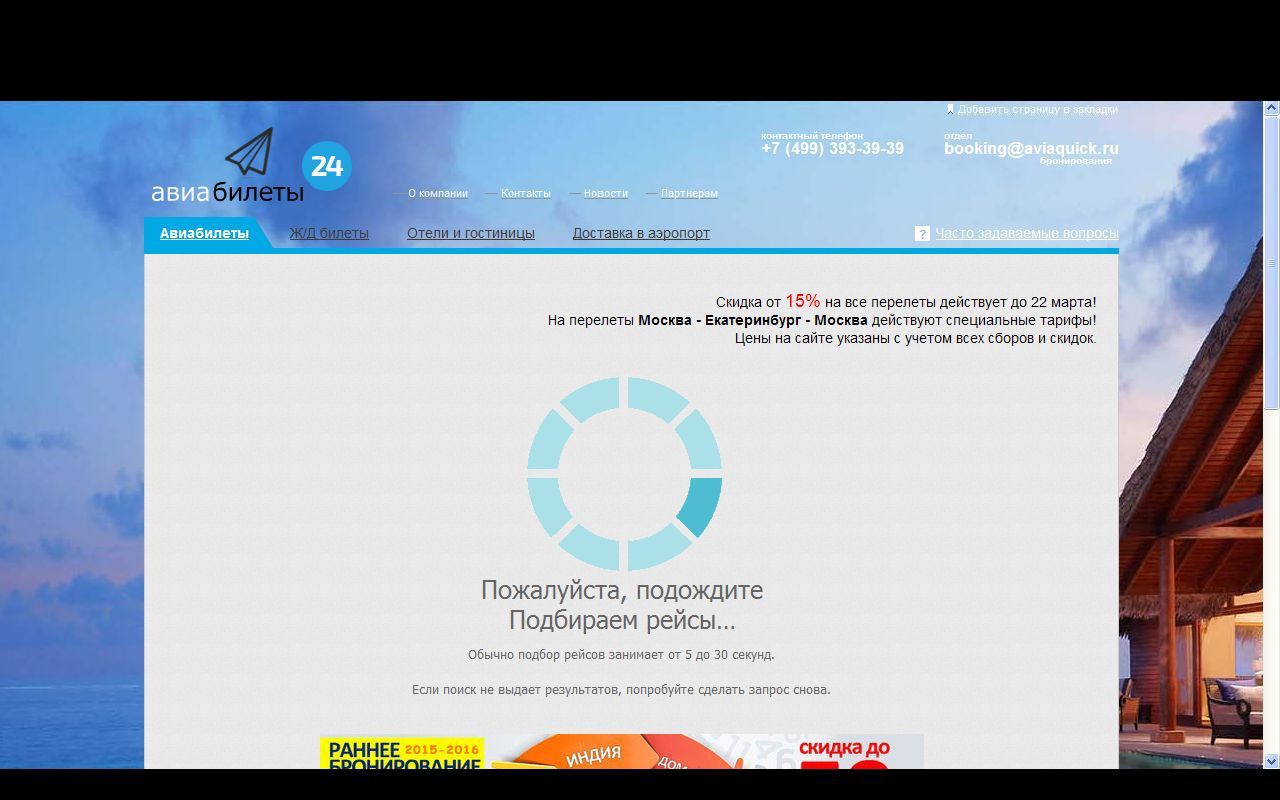The image size is (1280, 800).
Task: Open Добавить страницу в закладки link
Action: (x=1038, y=109)
